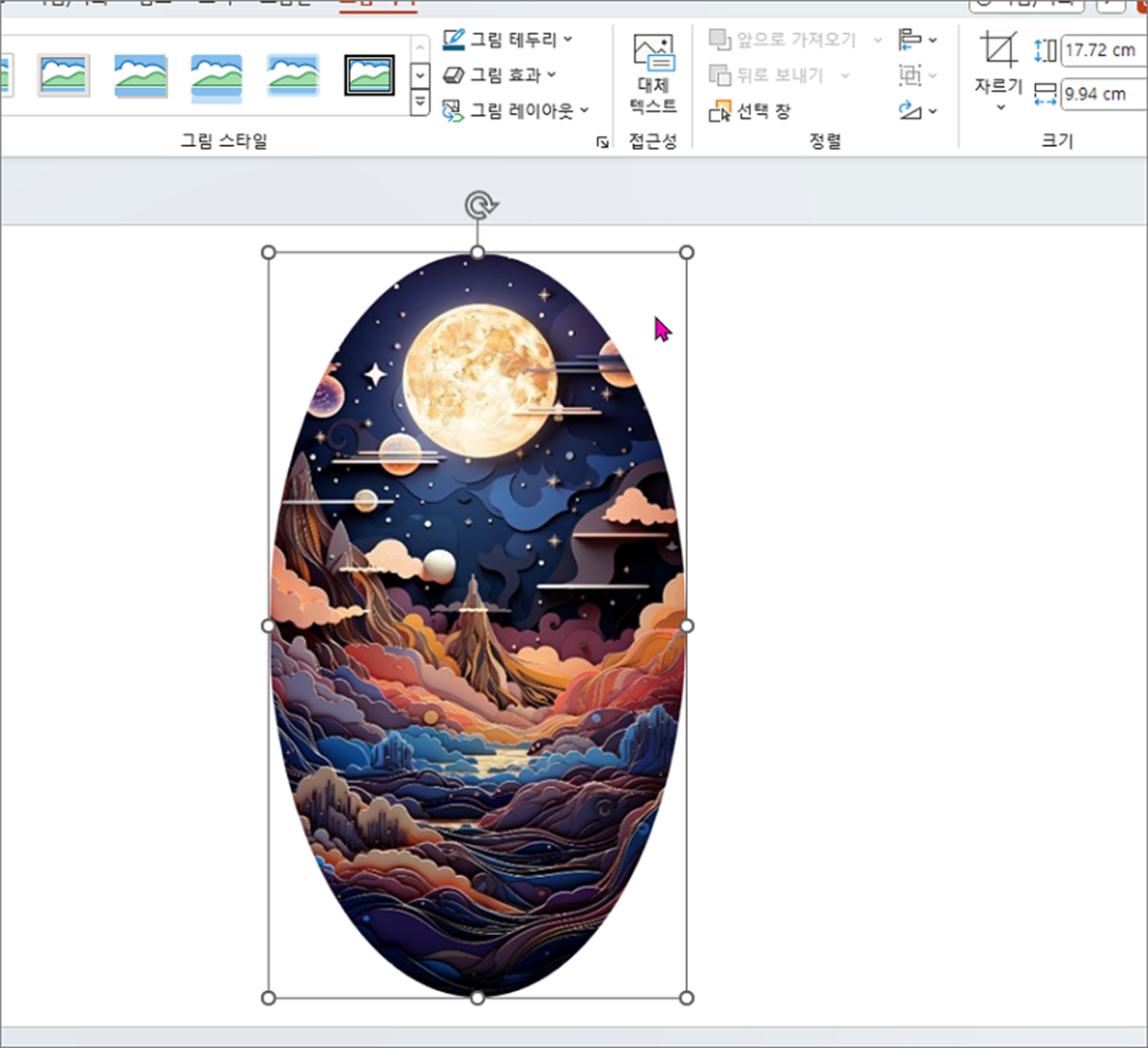This screenshot has height=1048, width=1148.
Task: Open the Picture Effects (그림 효과) menu
Action: (x=500, y=75)
